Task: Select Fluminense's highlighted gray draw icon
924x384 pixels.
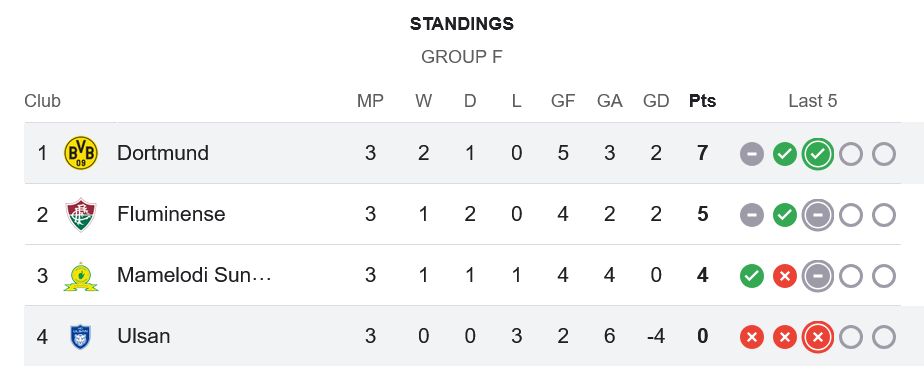Action: click(818, 216)
